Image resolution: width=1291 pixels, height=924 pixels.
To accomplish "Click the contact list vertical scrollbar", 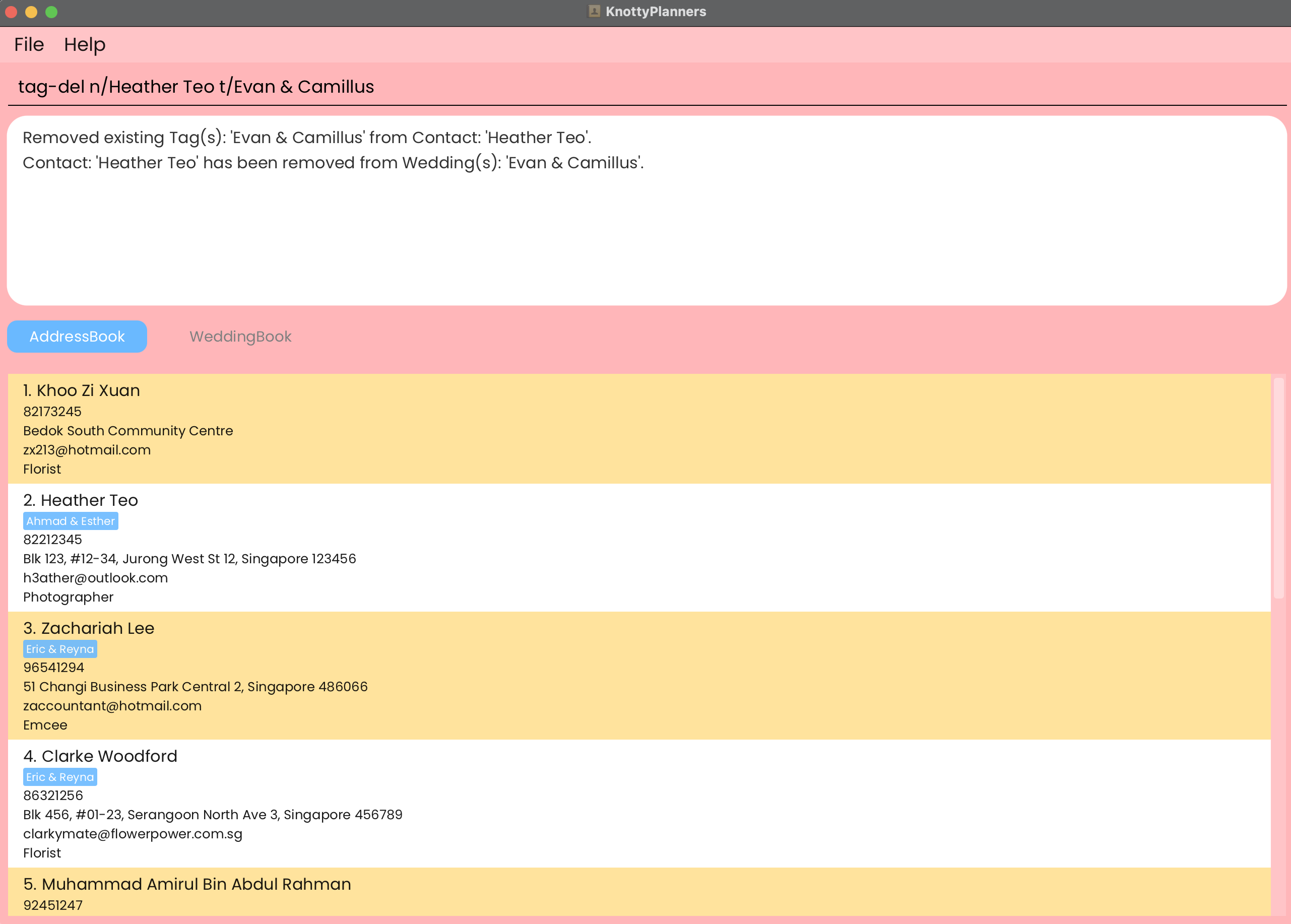I will point(1278,488).
